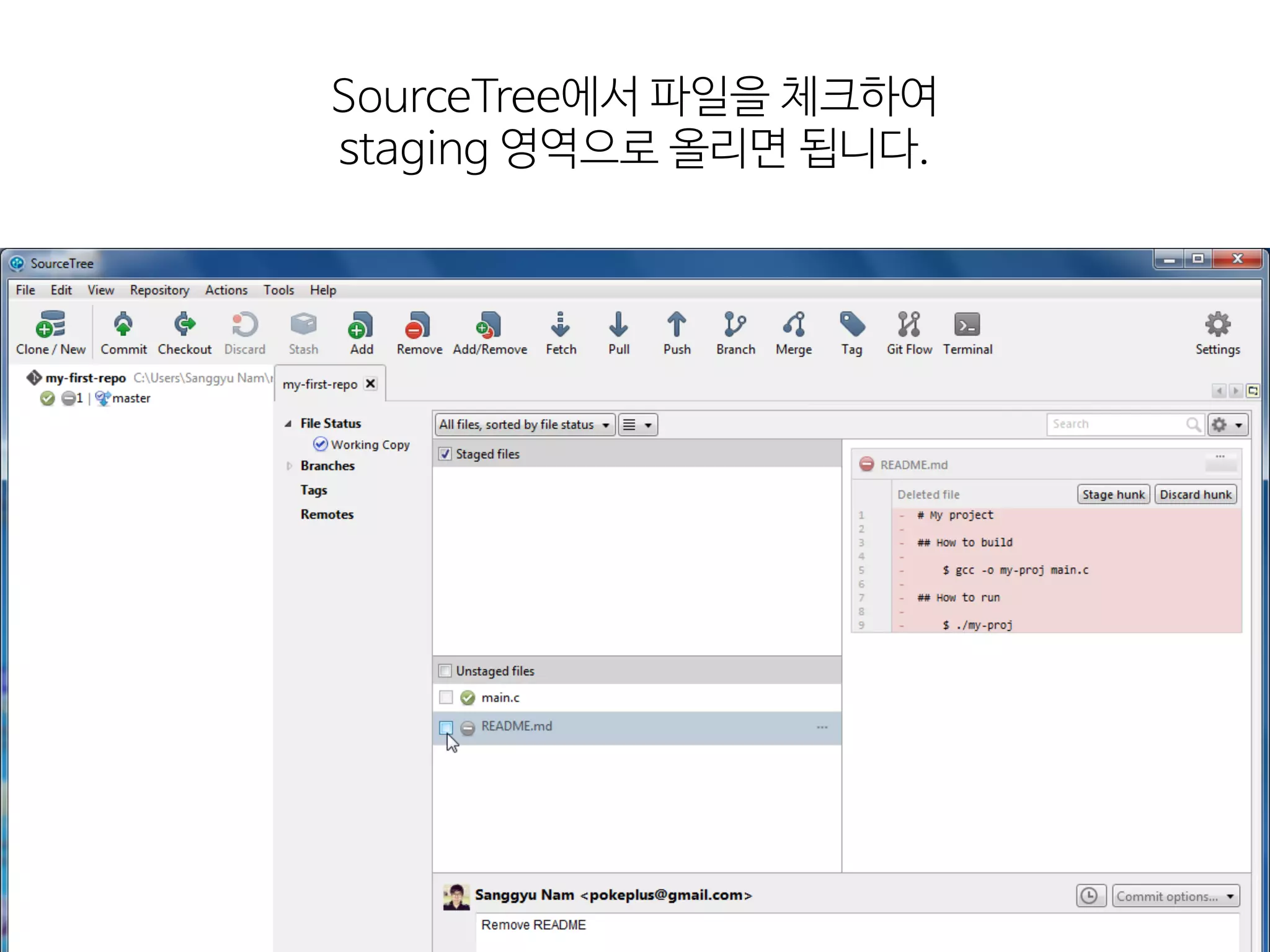Open the Help menu

322,290
